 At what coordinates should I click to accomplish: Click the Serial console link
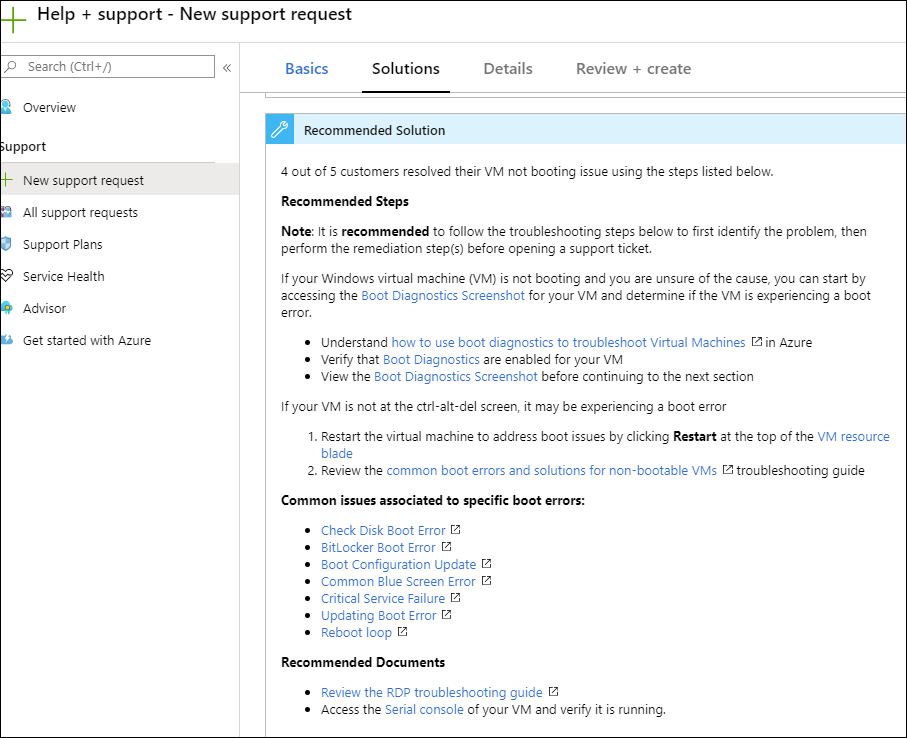pyautogui.click(x=424, y=709)
